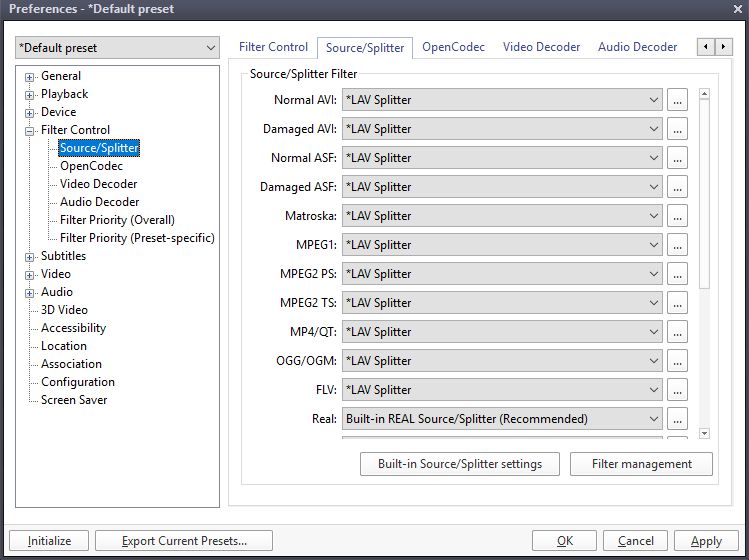
Task: Open the MP4/QT splitter dropdown
Action: click(502, 332)
